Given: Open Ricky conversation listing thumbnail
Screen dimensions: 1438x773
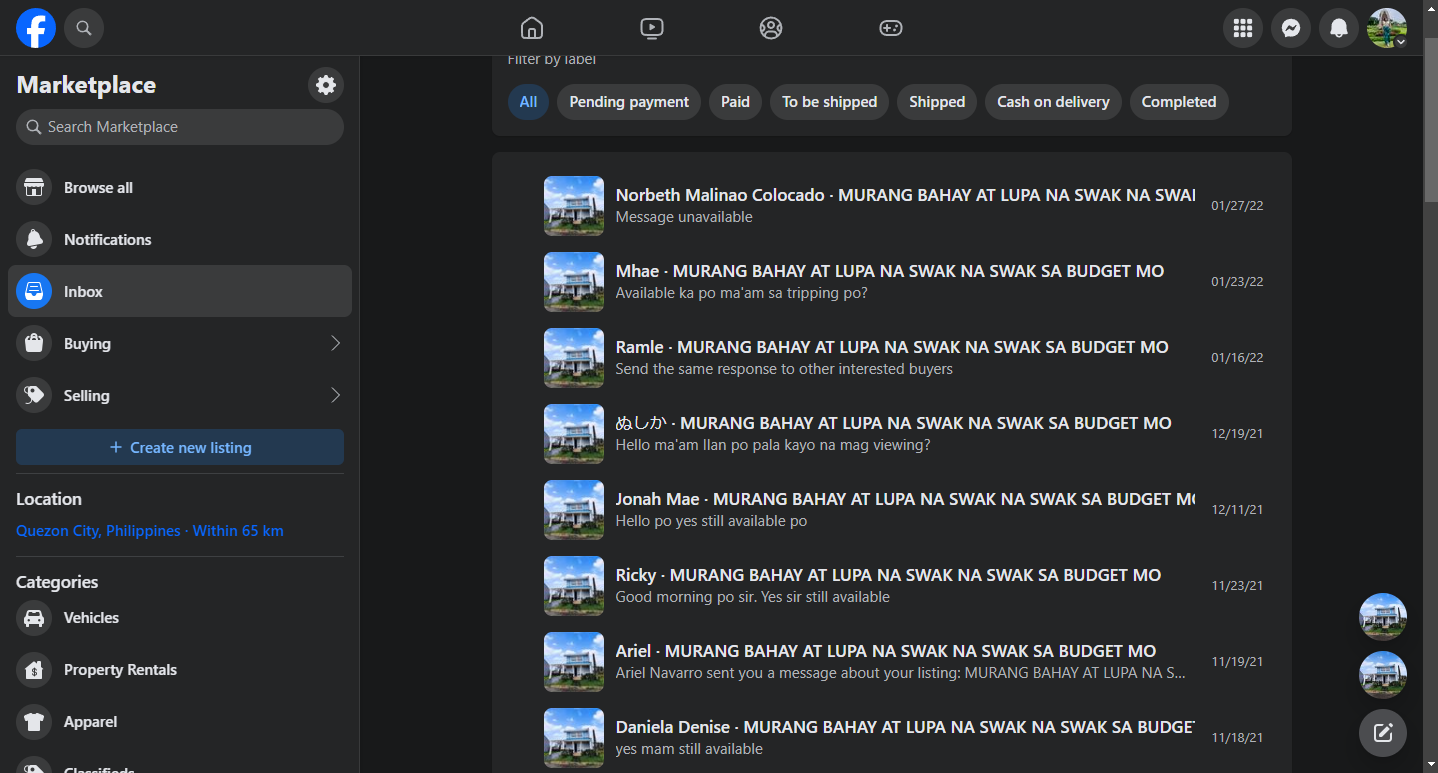Looking at the screenshot, I should point(574,586).
